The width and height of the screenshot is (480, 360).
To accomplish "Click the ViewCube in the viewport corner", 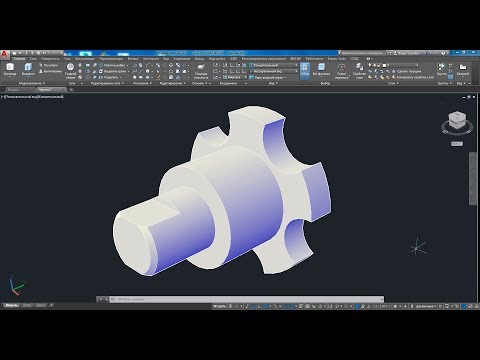I will 457,121.
